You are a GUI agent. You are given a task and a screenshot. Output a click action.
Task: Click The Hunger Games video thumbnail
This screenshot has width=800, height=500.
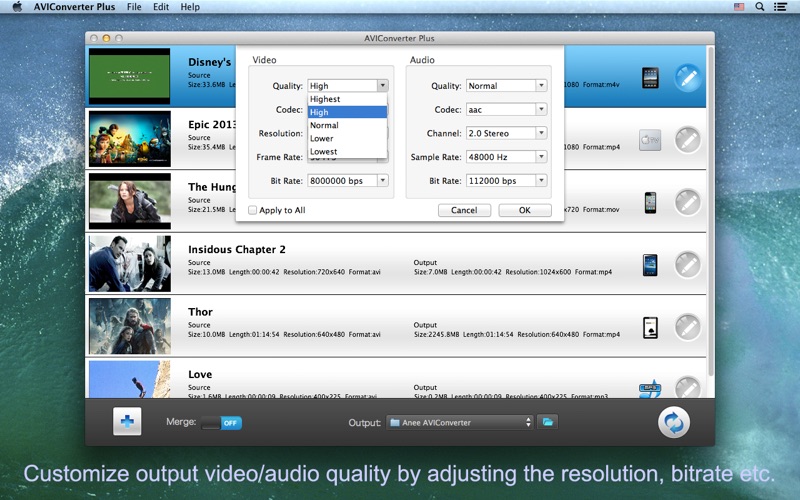point(130,201)
